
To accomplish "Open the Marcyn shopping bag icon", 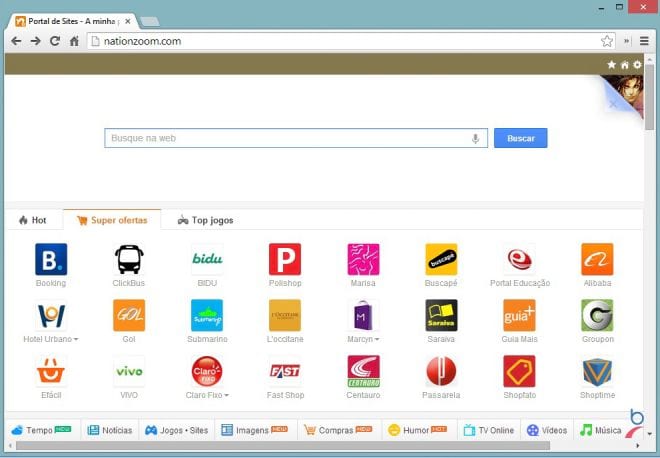I will coord(363,315).
